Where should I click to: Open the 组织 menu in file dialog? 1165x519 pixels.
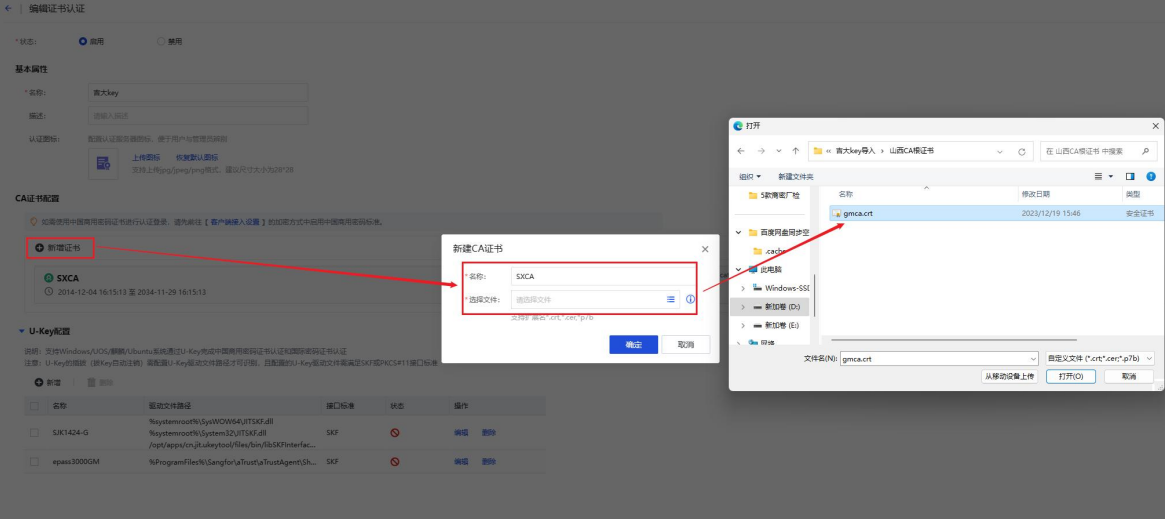click(750, 176)
